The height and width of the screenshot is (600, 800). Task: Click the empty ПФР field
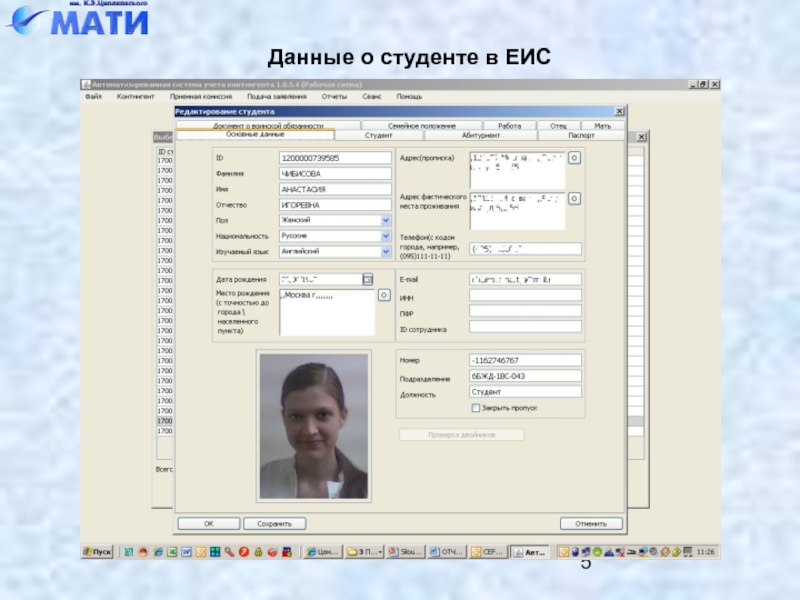tap(525, 311)
